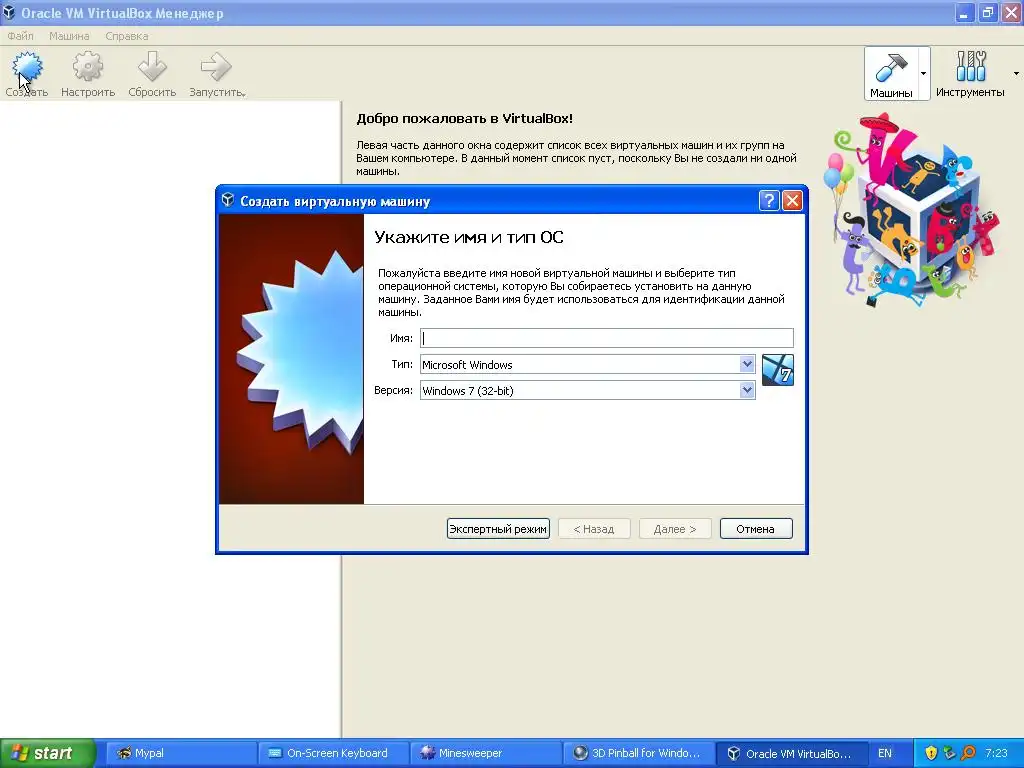Switch to 3D Pinball taskbar item
Viewport: 1024px width, 768px height.
tap(638, 753)
